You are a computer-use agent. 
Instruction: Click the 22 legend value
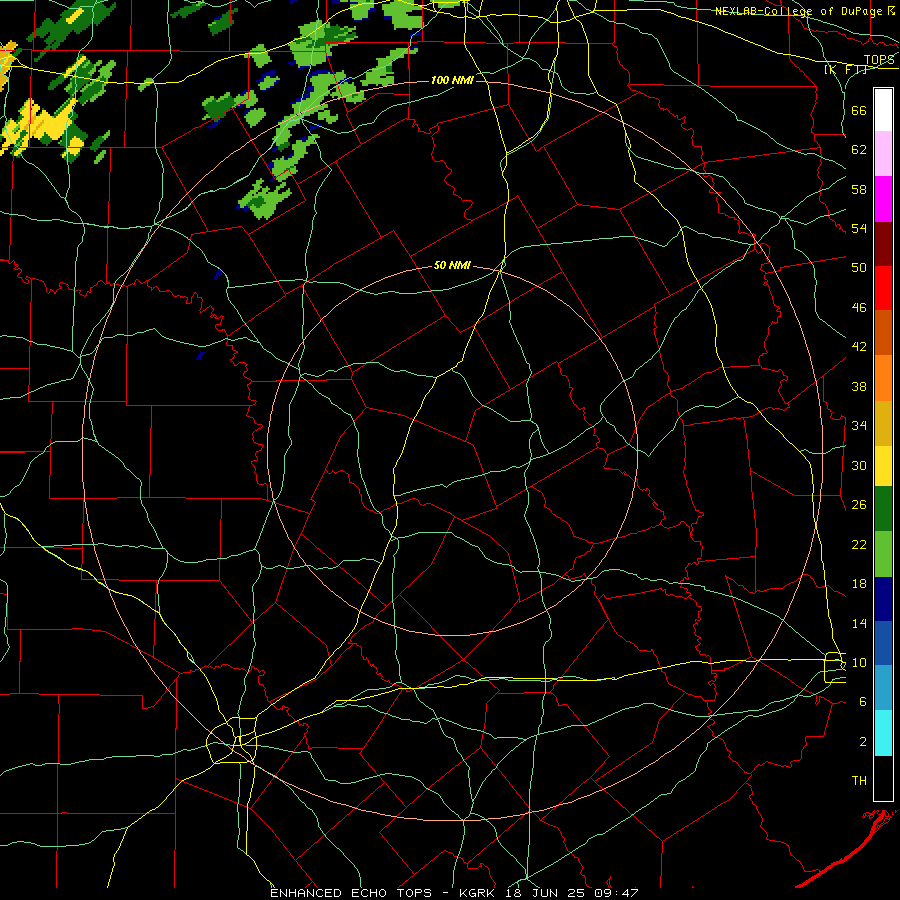pos(859,544)
